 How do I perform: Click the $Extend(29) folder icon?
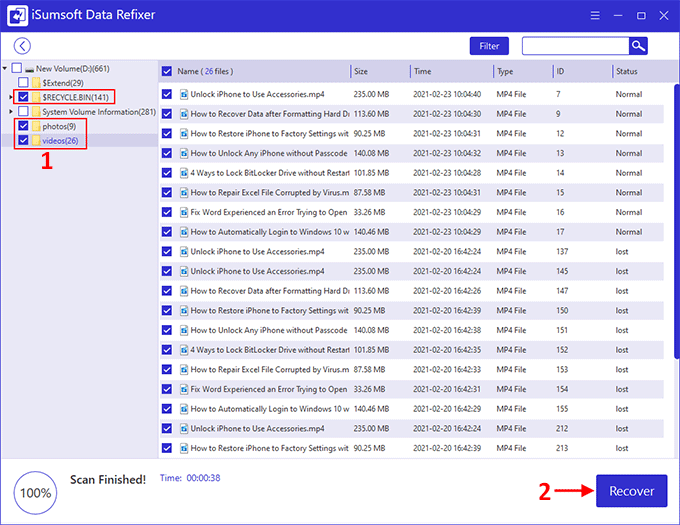(36, 82)
